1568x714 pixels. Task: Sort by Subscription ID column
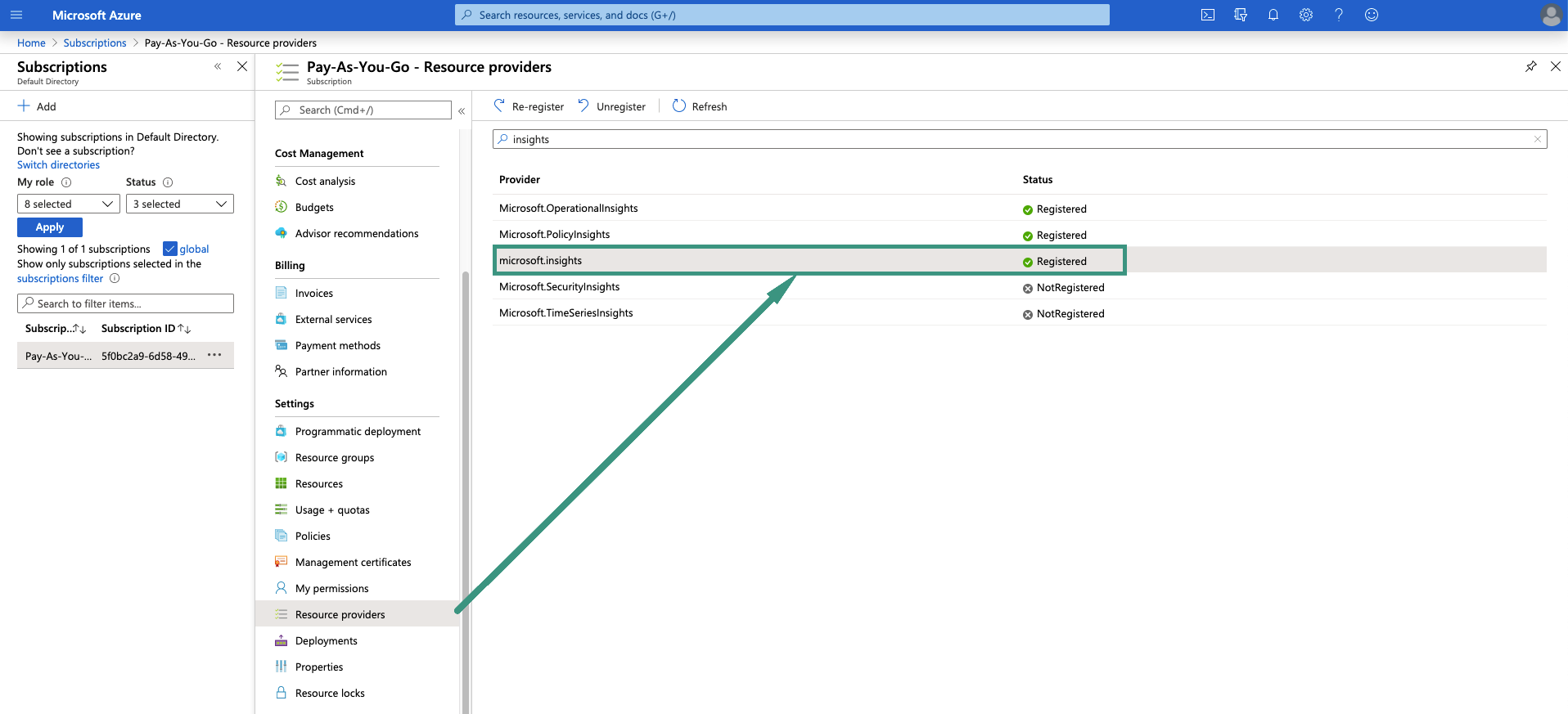tap(146, 329)
